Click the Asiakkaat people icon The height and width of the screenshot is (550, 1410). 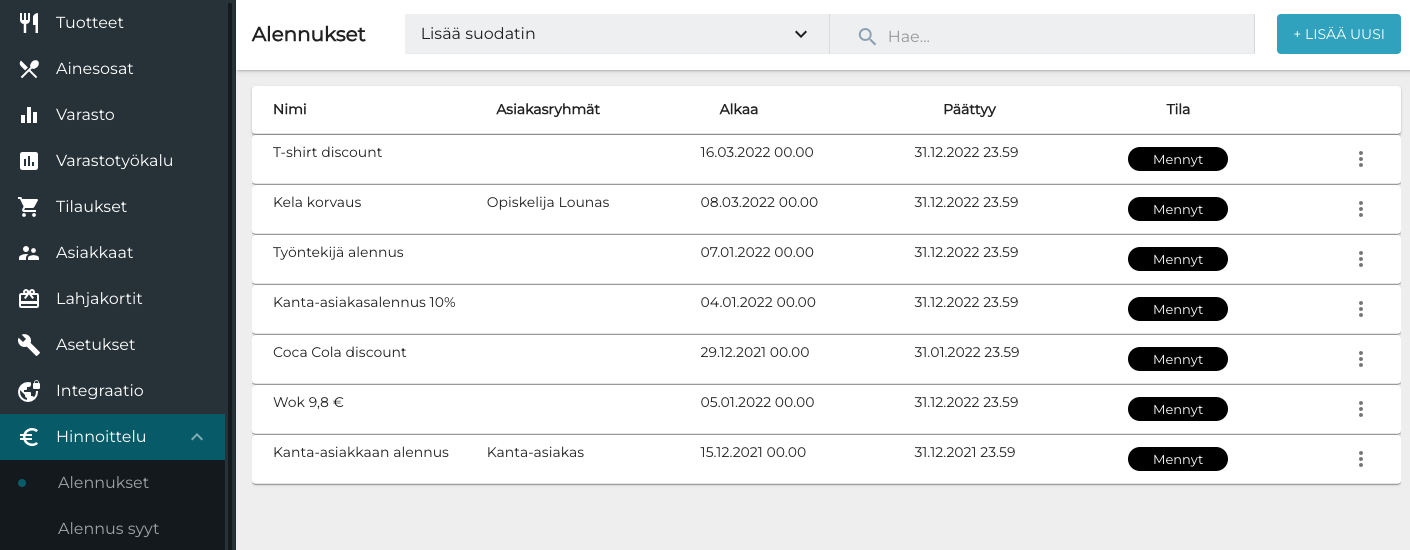pos(29,253)
